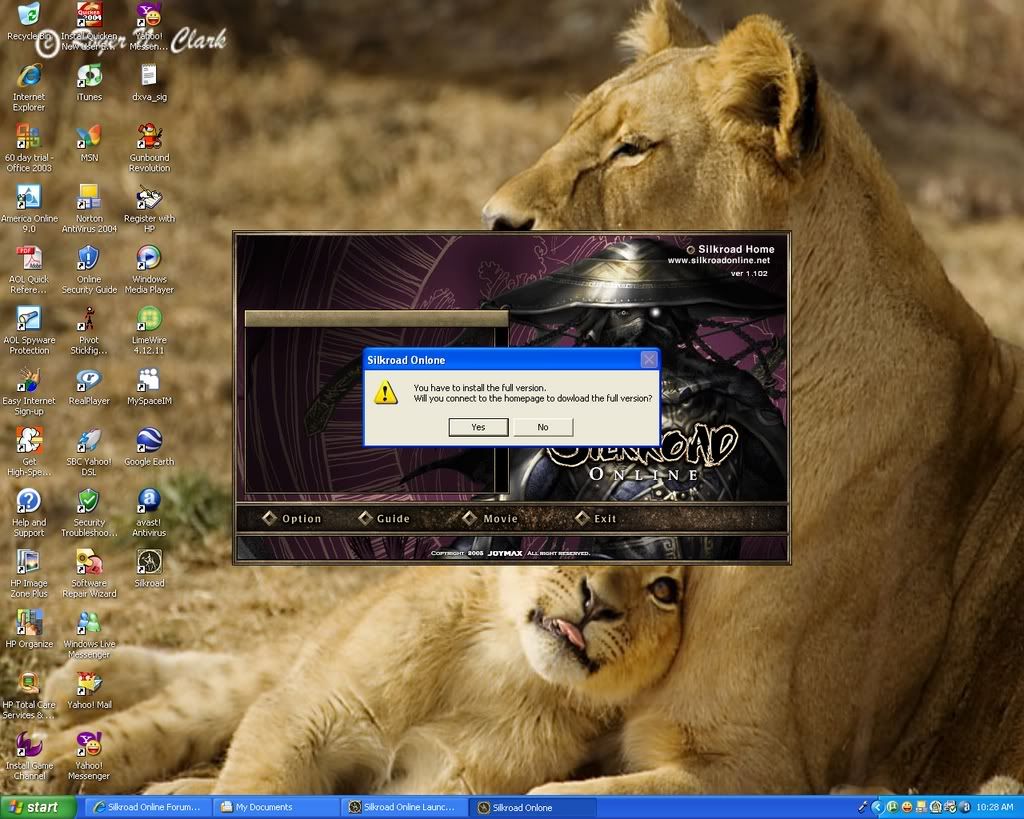Close the Silkroad Onlone dialog box
This screenshot has height=819, width=1024.
tap(648, 359)
